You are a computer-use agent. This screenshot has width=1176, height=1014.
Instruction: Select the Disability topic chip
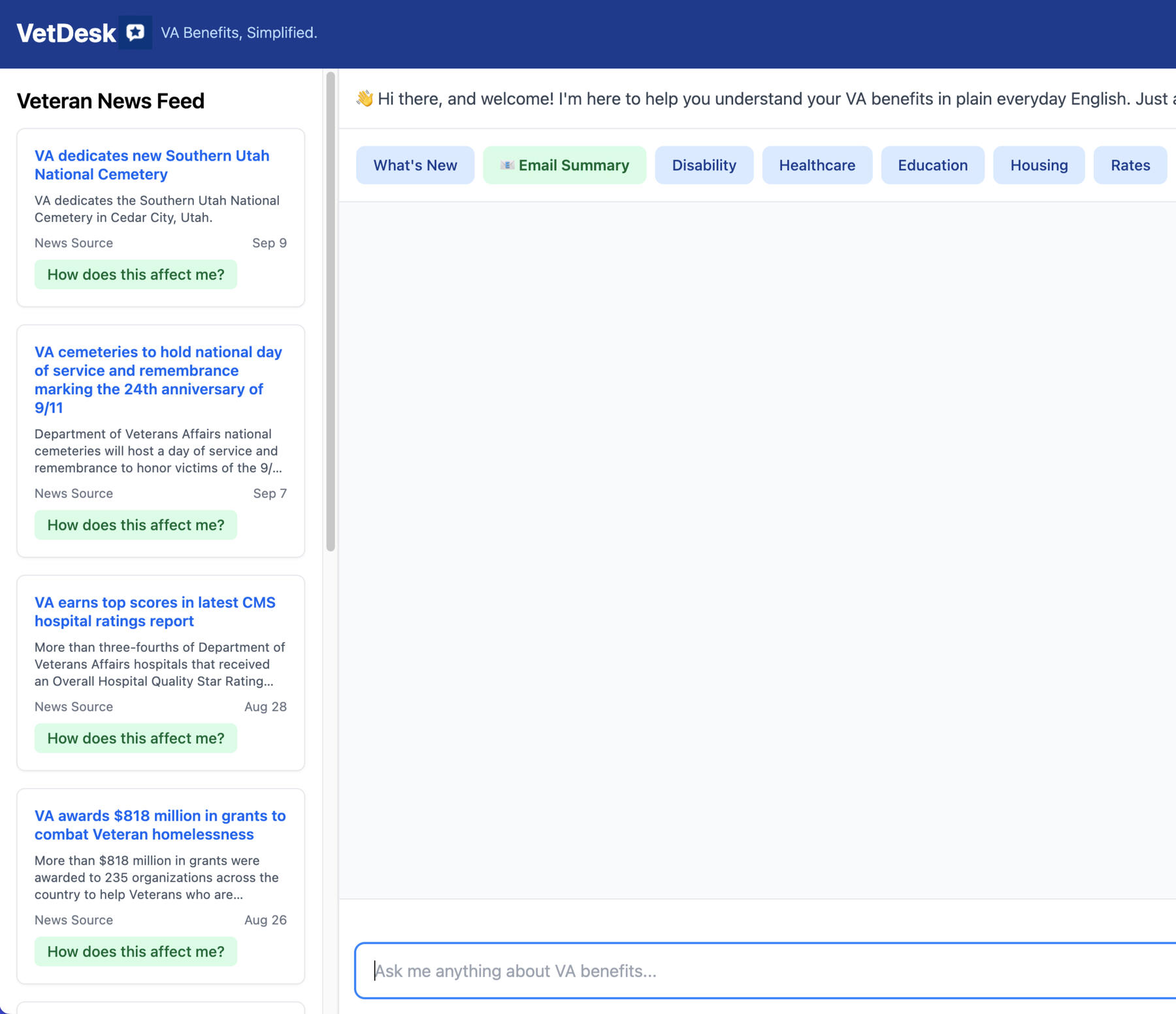[x=704, y=165]
